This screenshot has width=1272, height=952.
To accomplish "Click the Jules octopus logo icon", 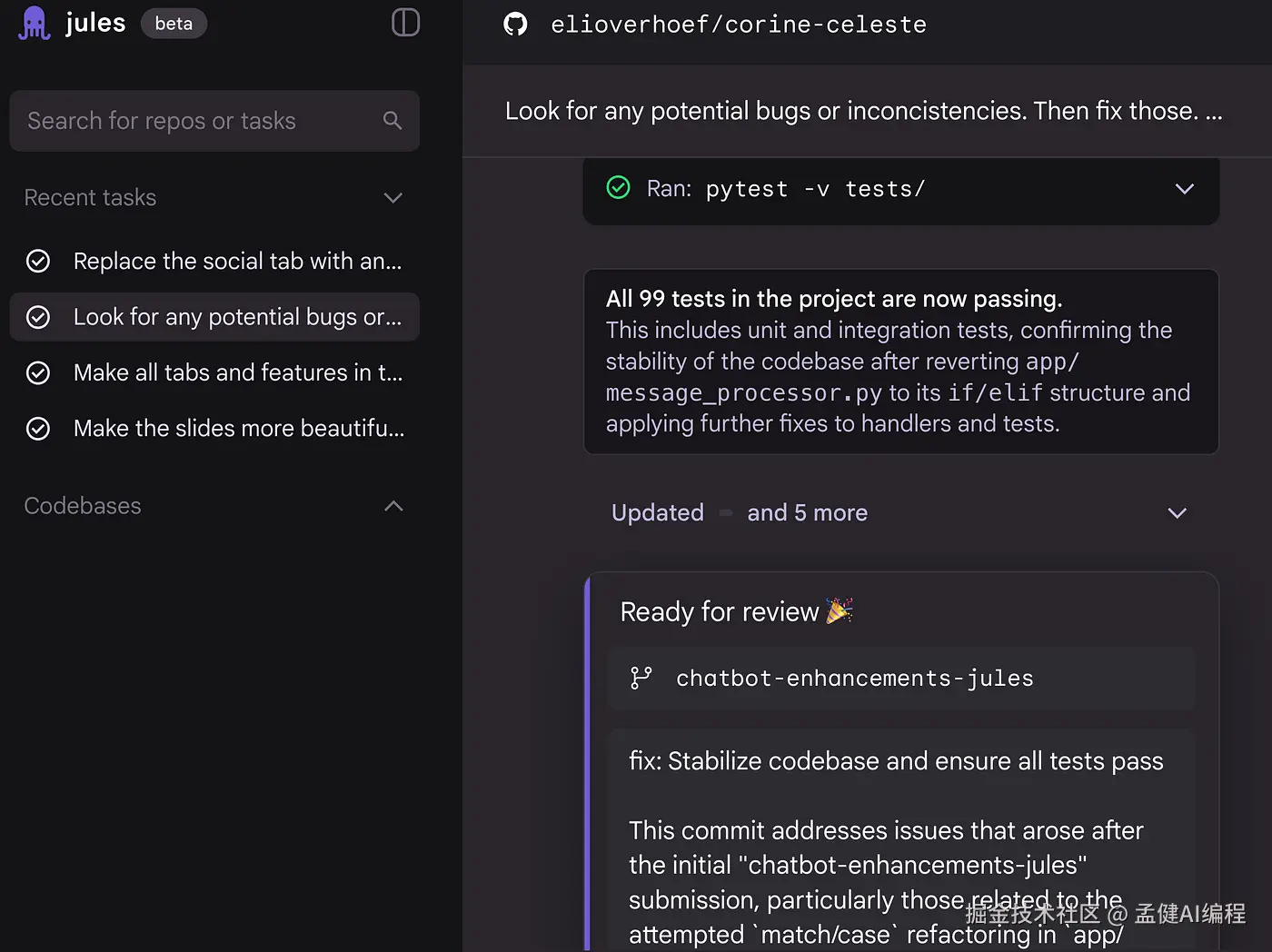I will (x=35, y=23).
